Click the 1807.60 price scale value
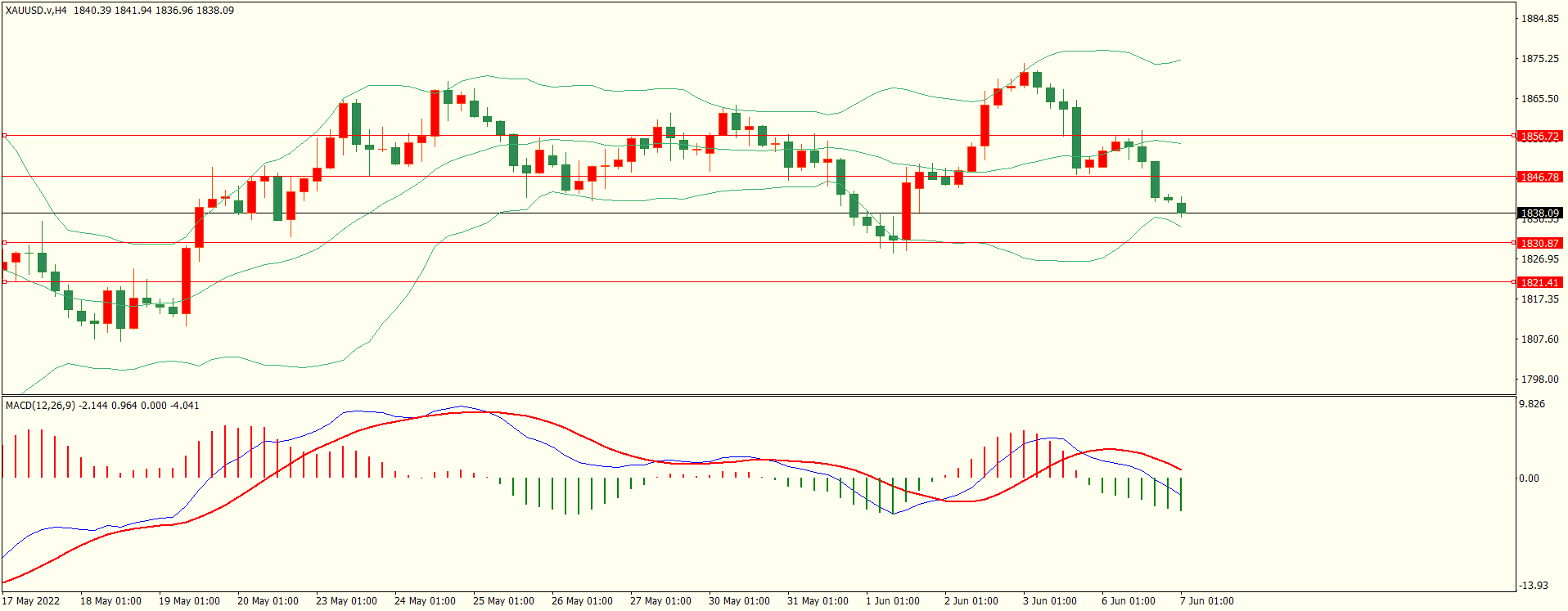This screenshot has width=1568, height=611. point(1539,339)
